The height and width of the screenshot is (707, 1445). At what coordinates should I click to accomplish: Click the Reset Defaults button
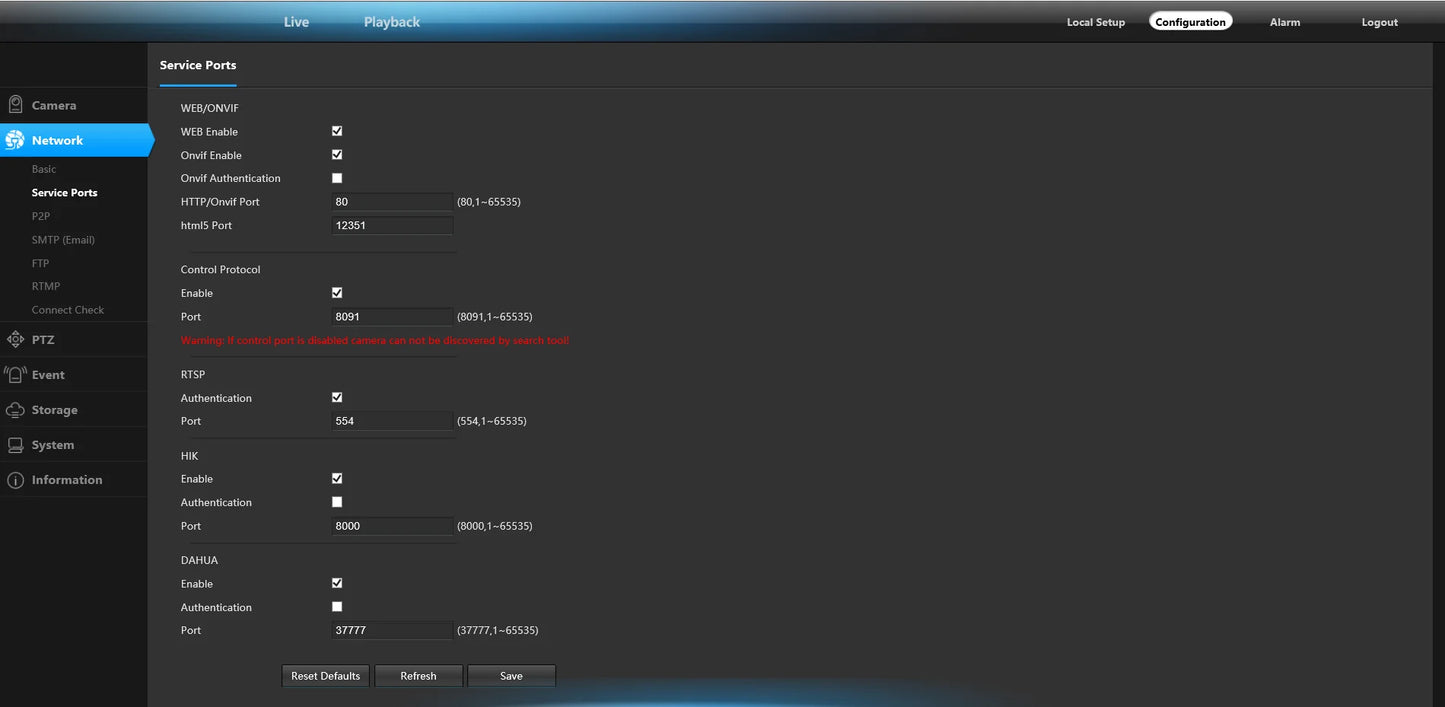point(325,676)
